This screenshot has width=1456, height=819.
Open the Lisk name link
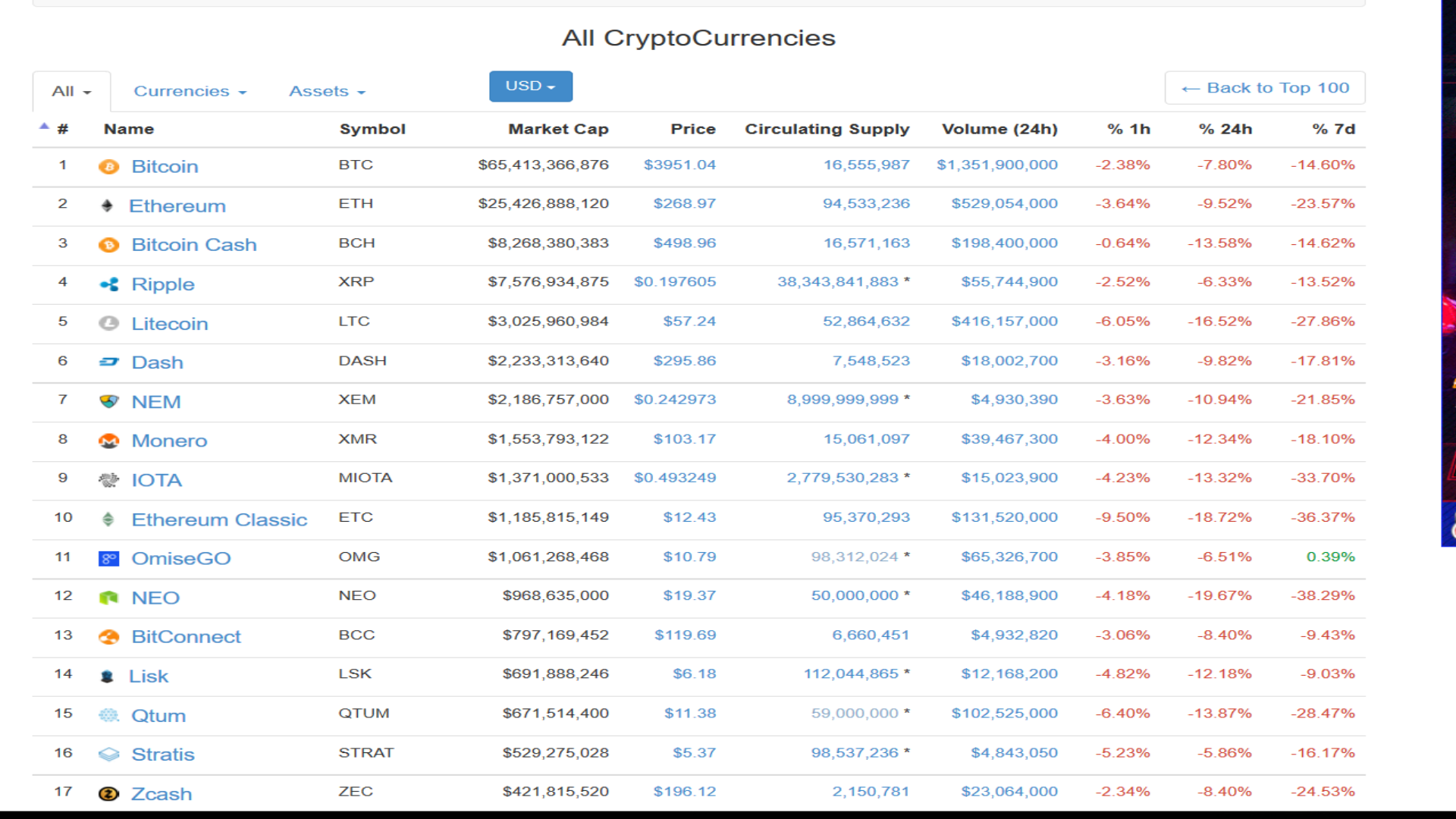[149, 676]
